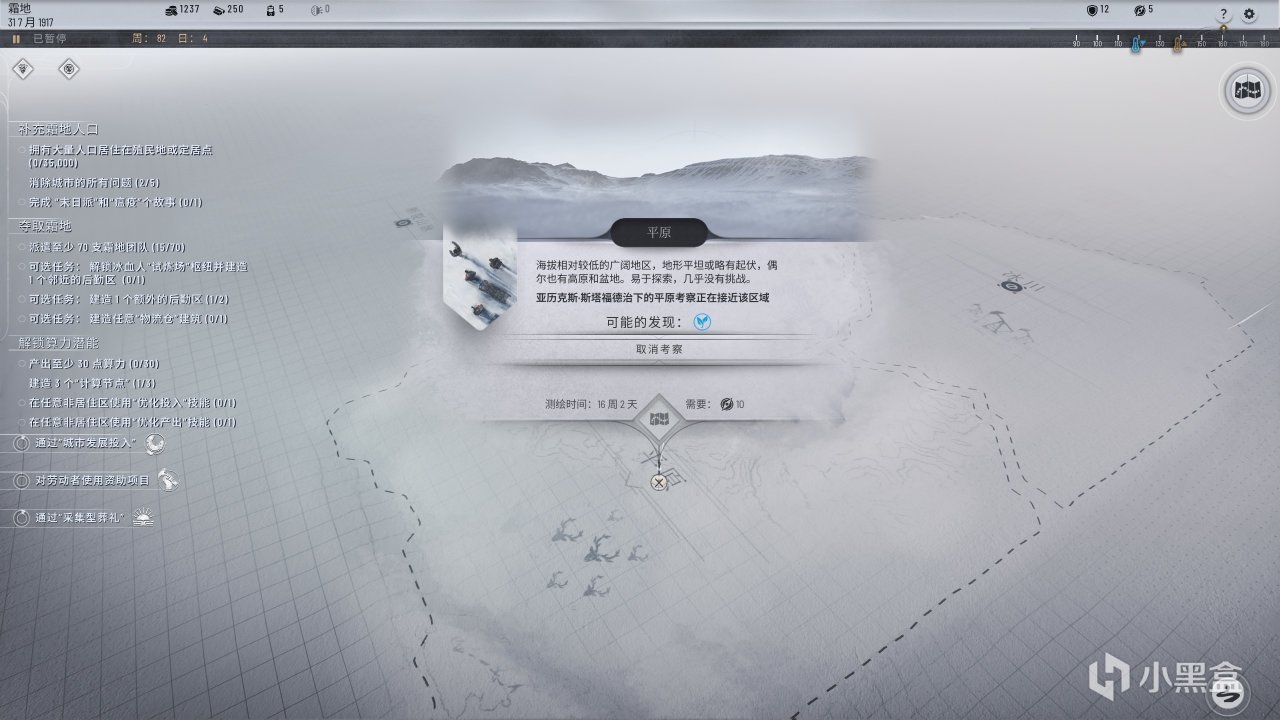1280x720 pixels.
Task: Click the expedition team thumbnail in the 平原 panel
Action: click(480, 277)
